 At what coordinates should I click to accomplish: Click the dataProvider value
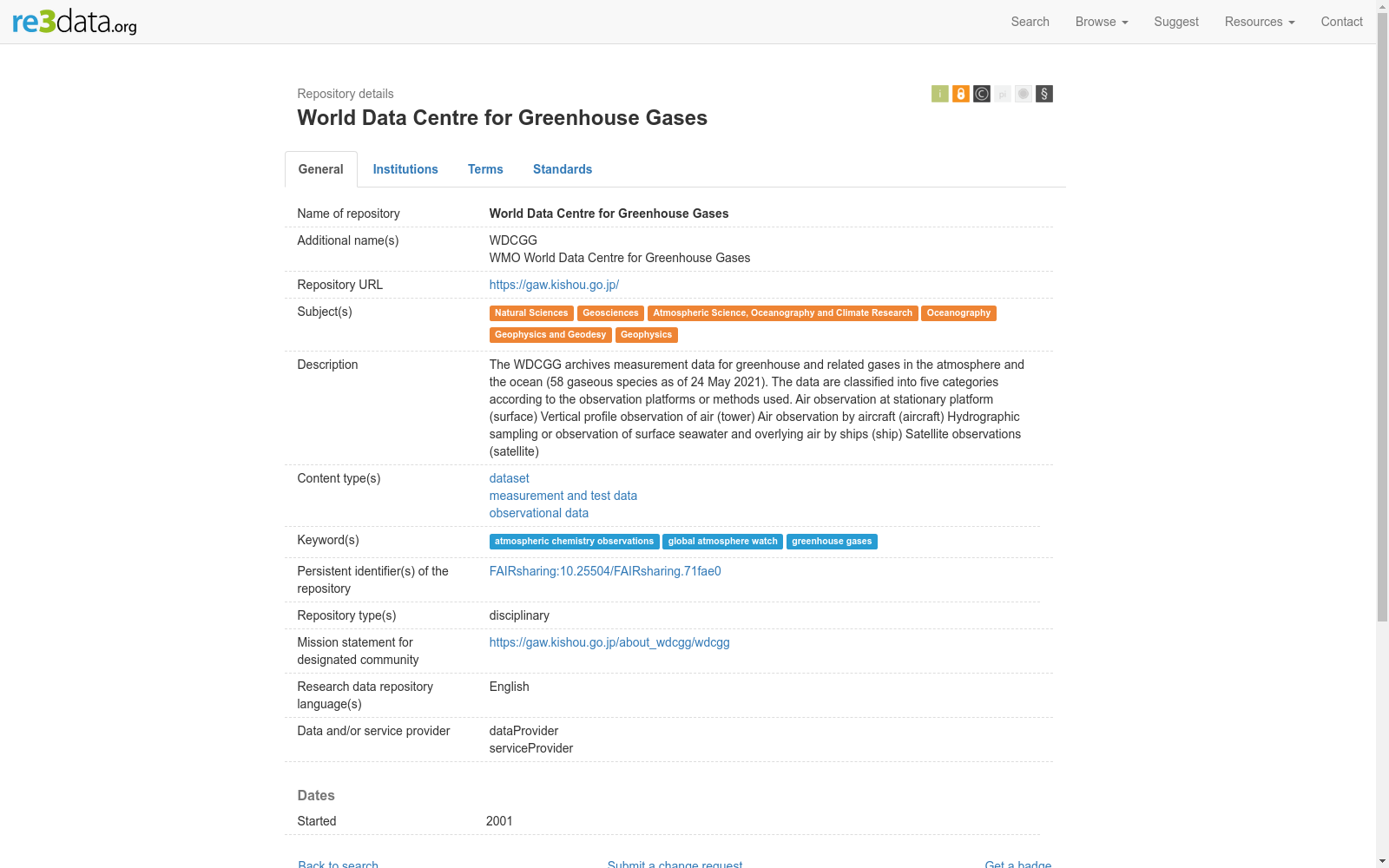pos(523,731)
